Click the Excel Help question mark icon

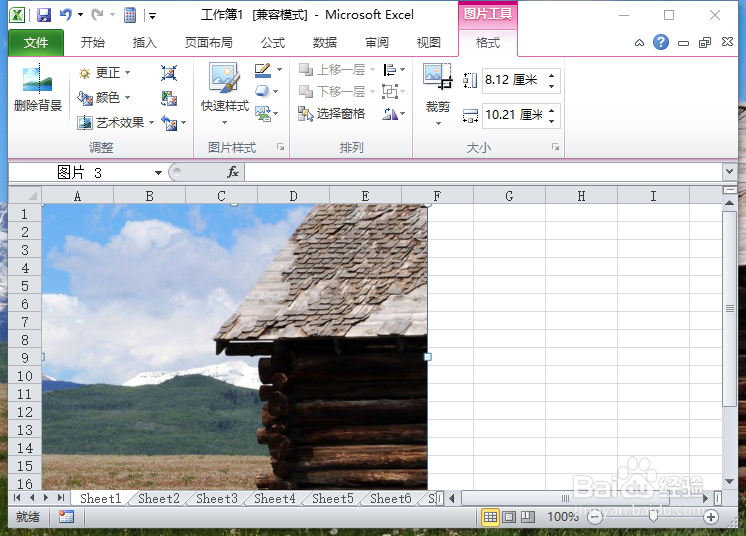pos(661,42)
